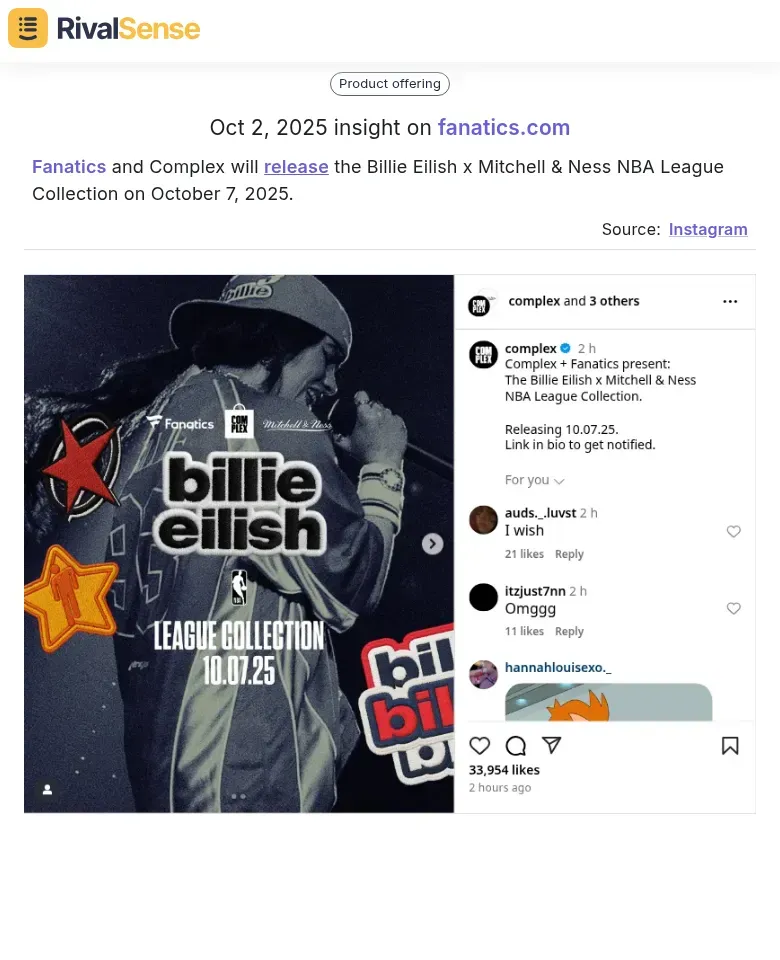This screenshot has height=960, width=780.
Task: Open the three-dot post options menu
Action: point(730,301)
